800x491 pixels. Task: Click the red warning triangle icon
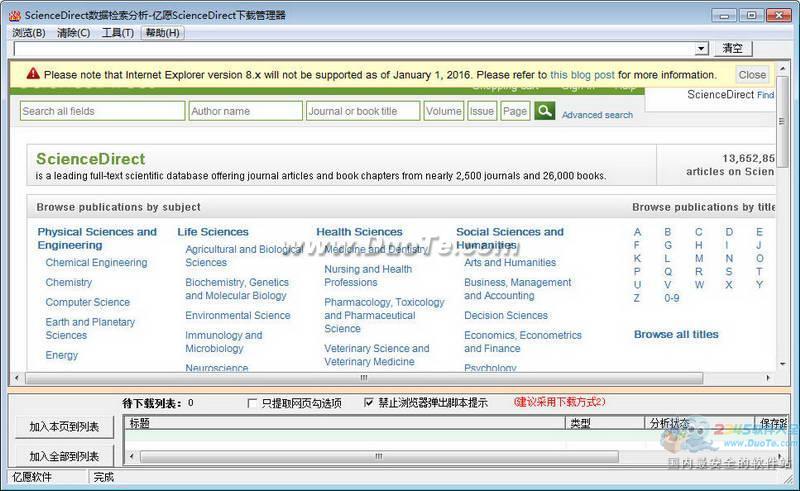coord(33,73)
